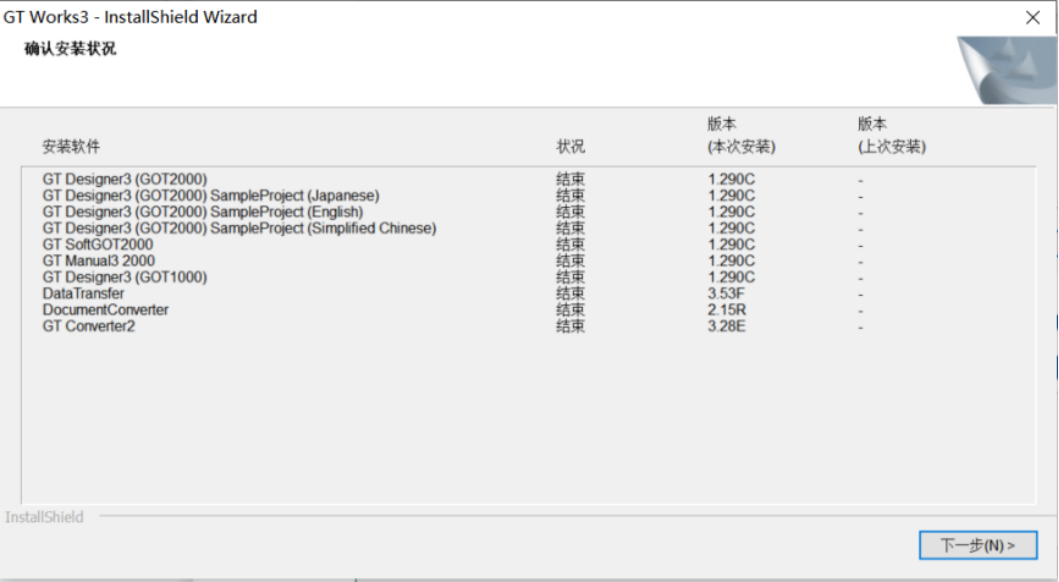Click the 下一步(N) > button
The height and width of the screenshot is (582, 1059).
click(978, 545)
